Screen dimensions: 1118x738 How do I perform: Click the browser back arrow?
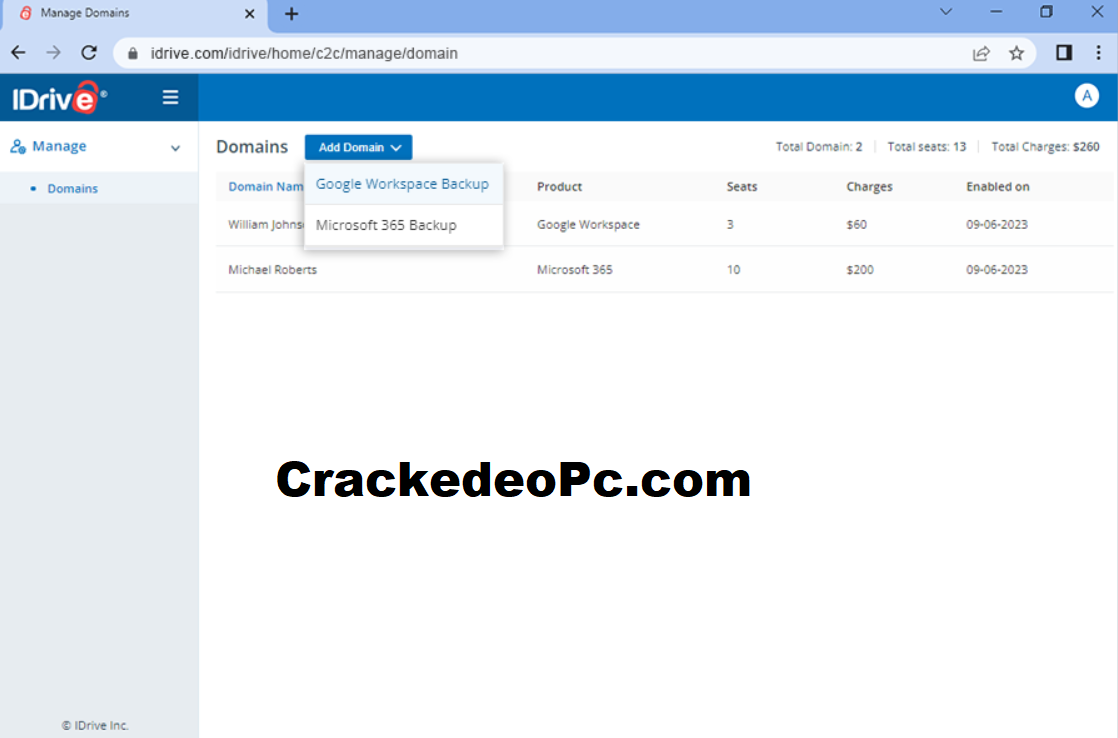click(x=19, y=53)
